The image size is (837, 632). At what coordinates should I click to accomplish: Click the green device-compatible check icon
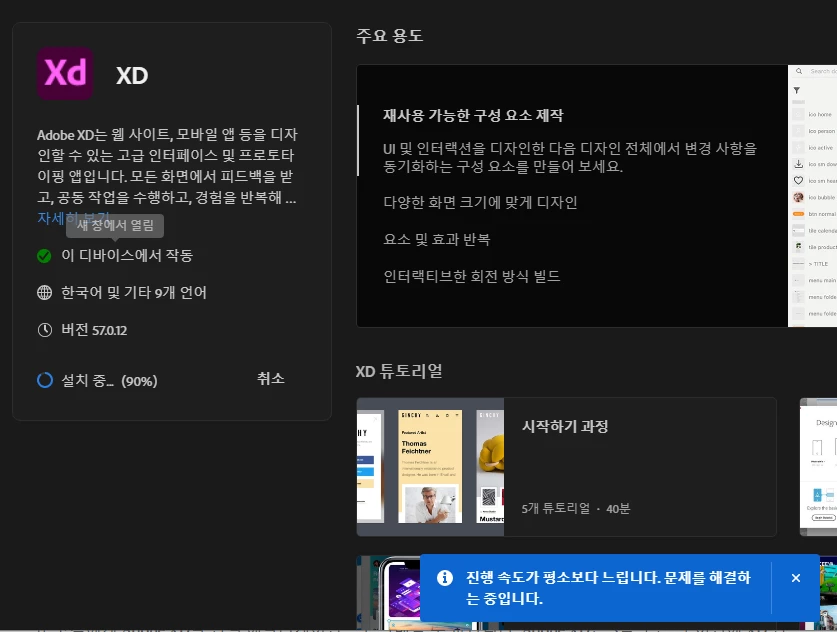pyautogui.click(x=44, y=256)
